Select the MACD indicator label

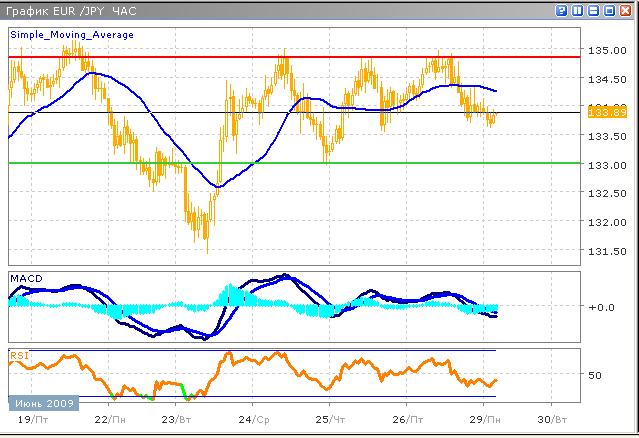click(24, 276)
